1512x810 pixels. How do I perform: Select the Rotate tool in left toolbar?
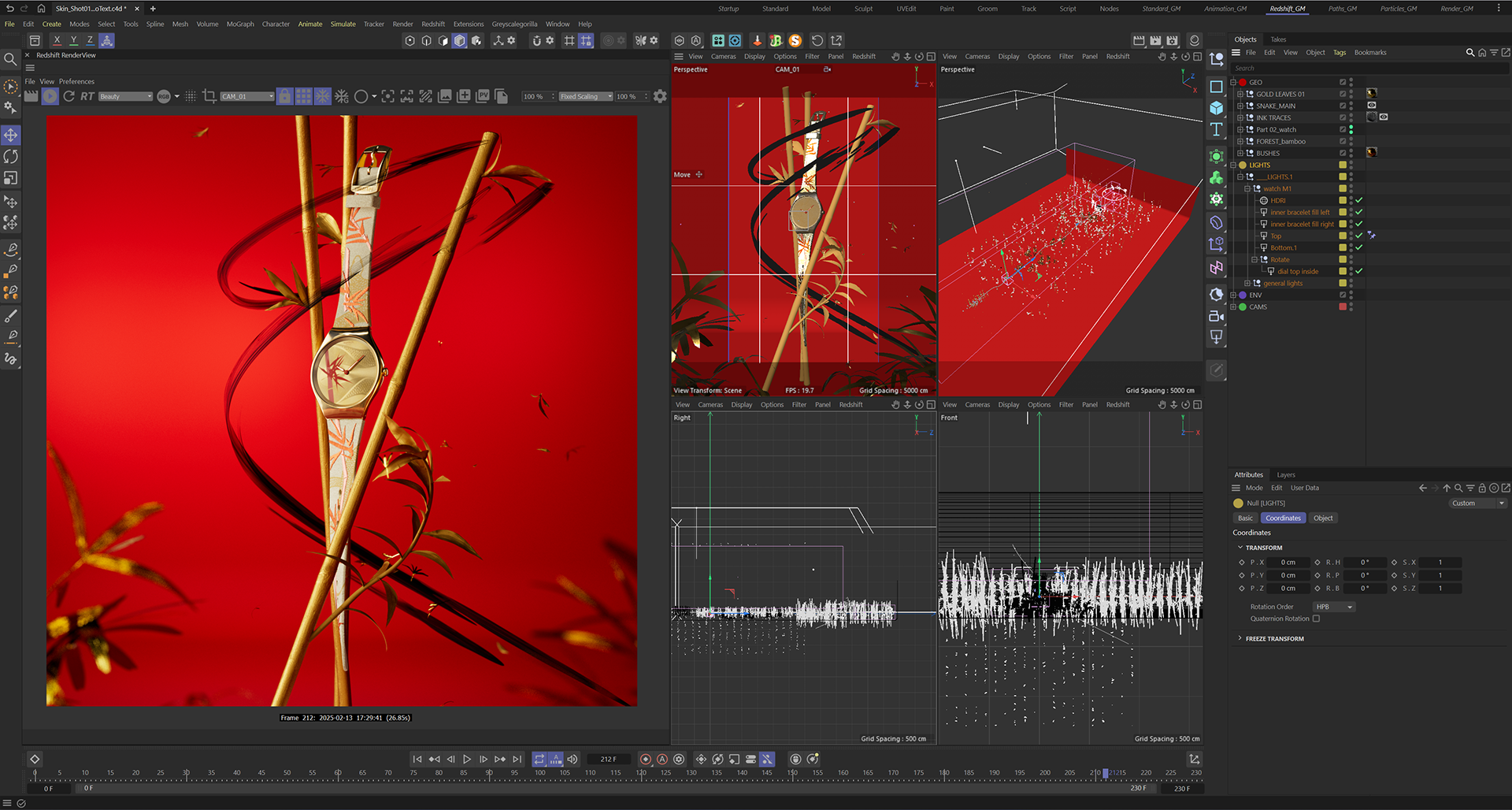[x=11, y=157]
